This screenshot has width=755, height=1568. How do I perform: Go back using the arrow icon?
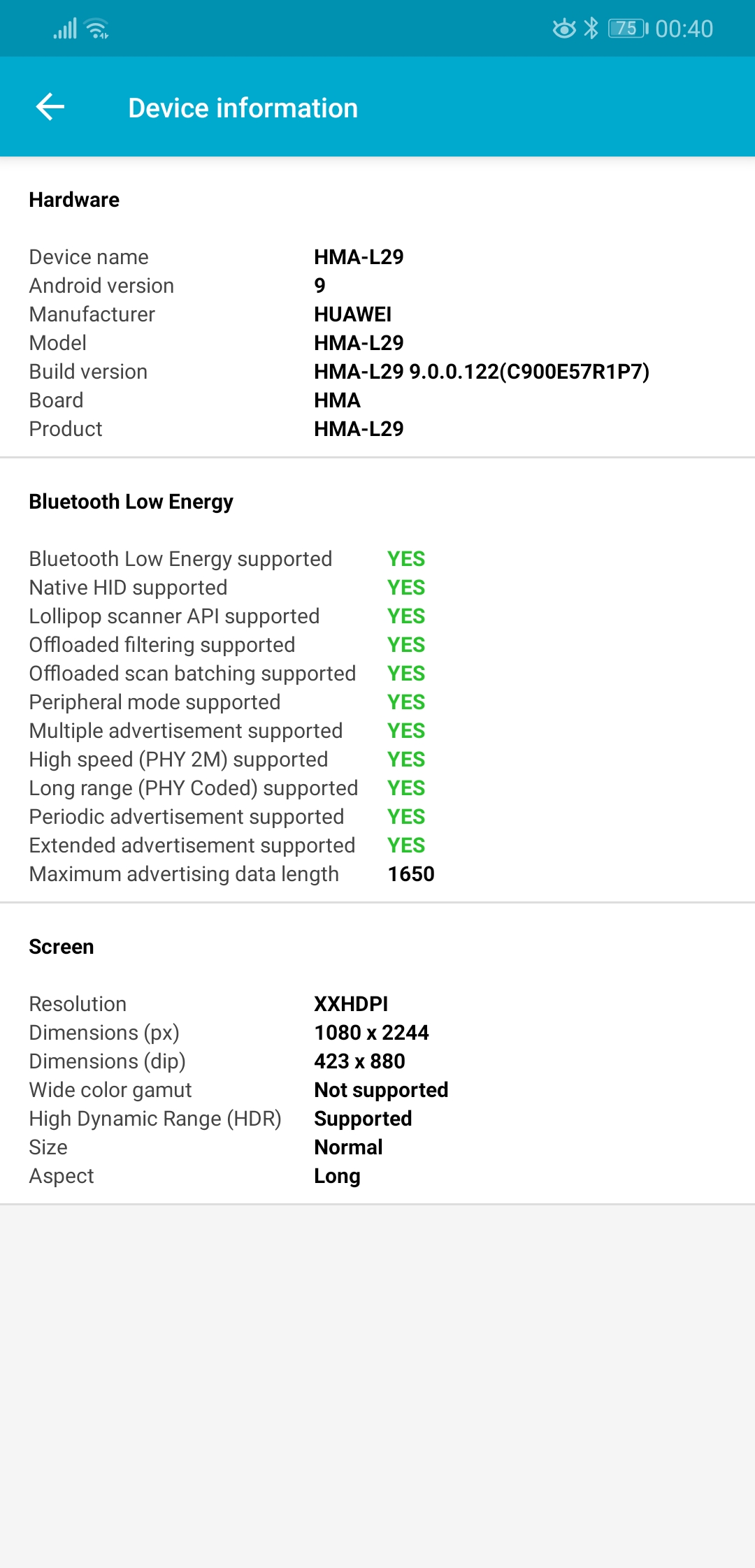(50, 107)
